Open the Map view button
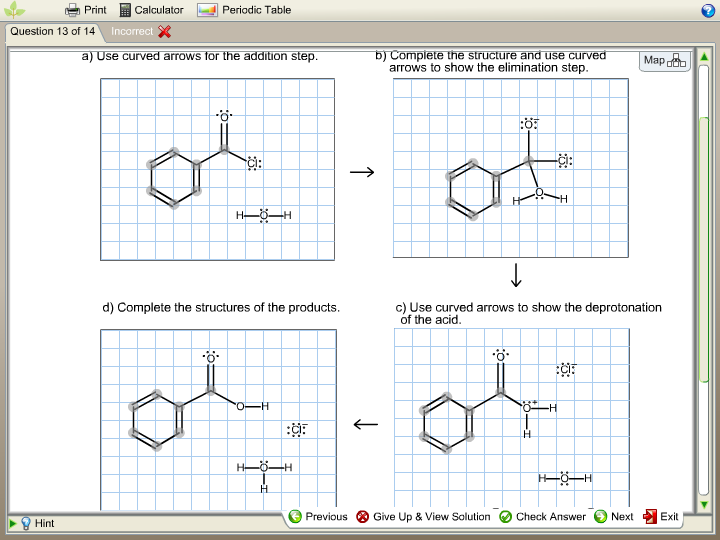720x540 pixels. pos(664,61)
